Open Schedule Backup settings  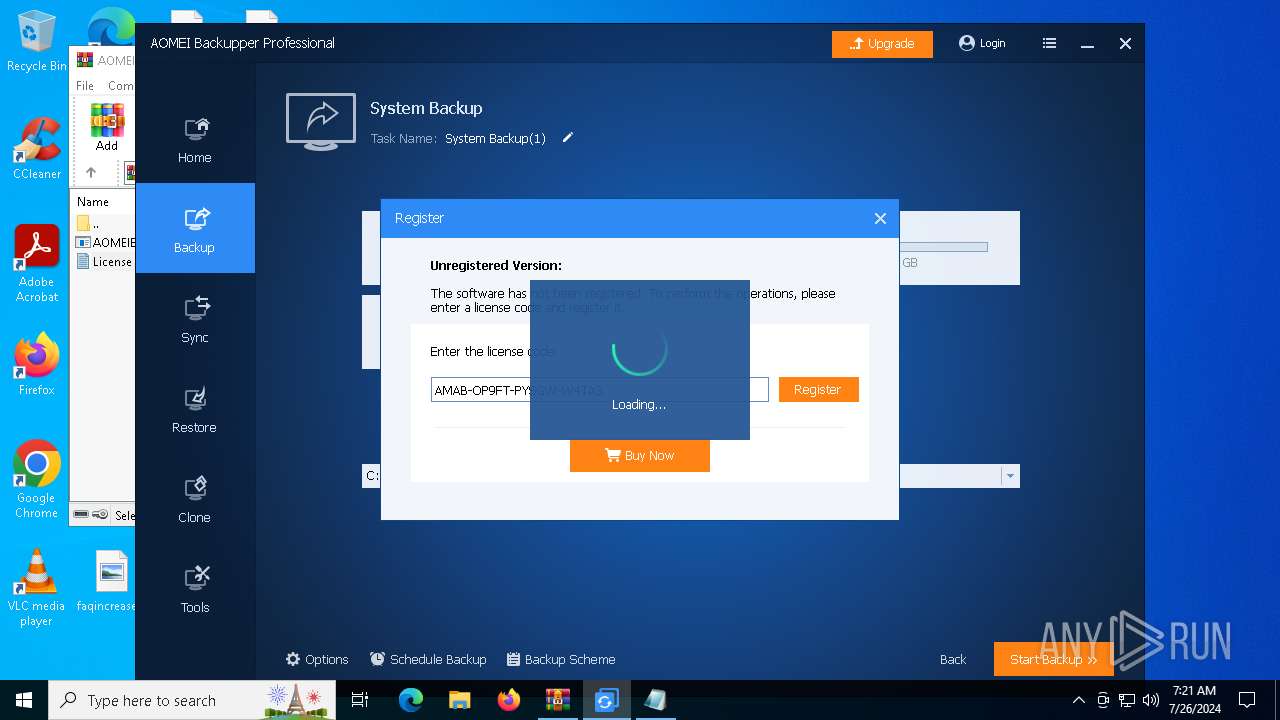428,659
